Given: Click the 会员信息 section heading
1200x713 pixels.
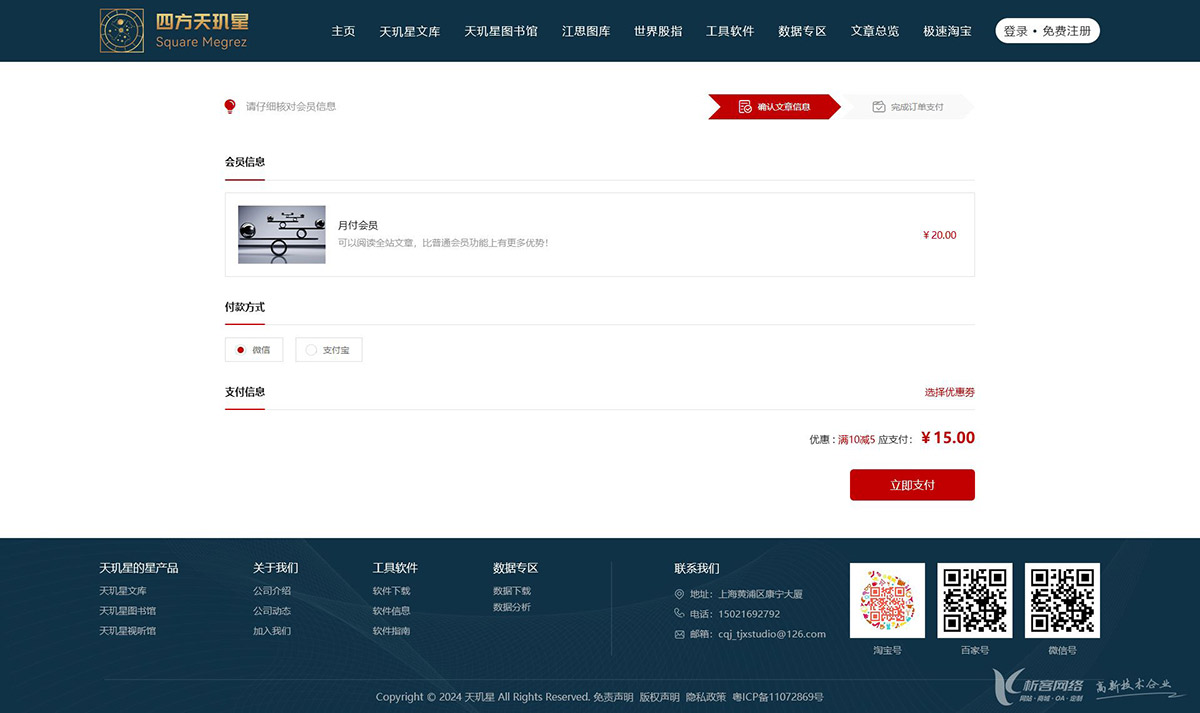Looking at the screenshot, I should click(x=245, y=162).
